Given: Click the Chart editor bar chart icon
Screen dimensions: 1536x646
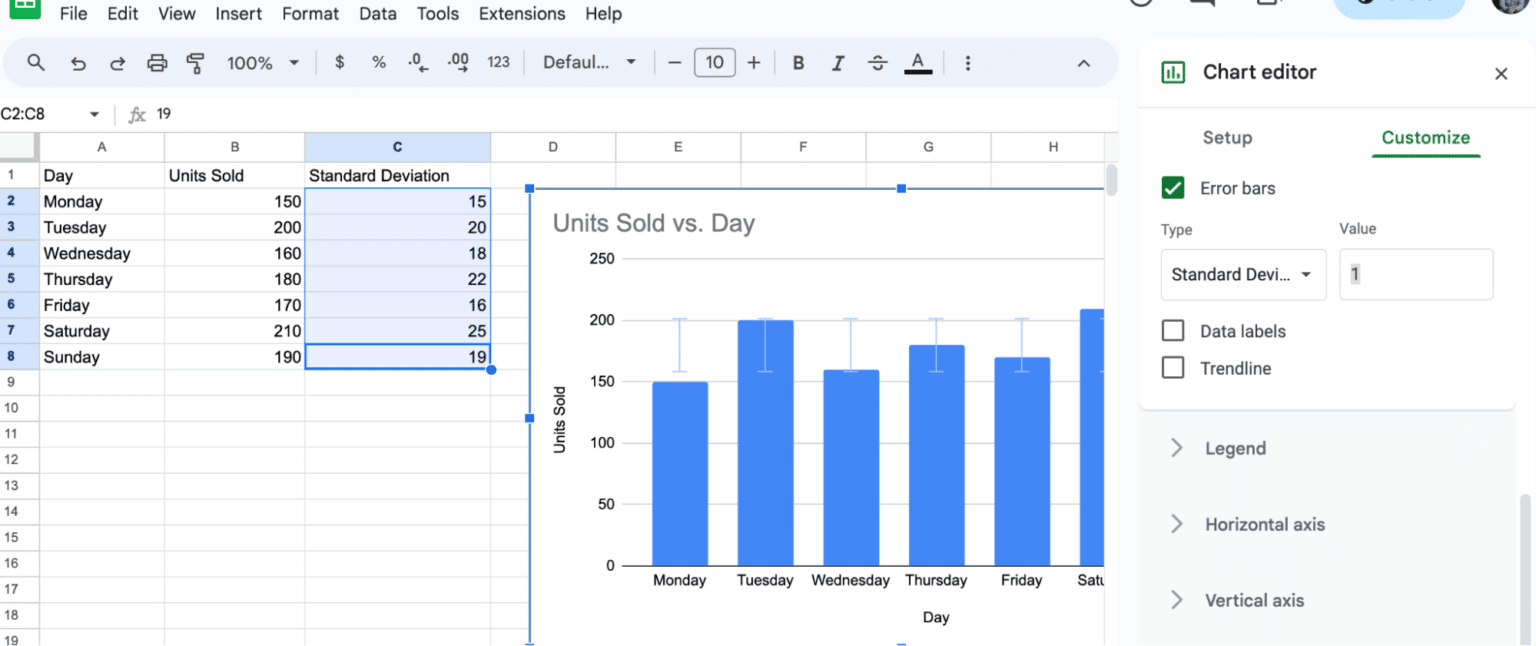Looking at the screenshot, I should coord(1172,72).
